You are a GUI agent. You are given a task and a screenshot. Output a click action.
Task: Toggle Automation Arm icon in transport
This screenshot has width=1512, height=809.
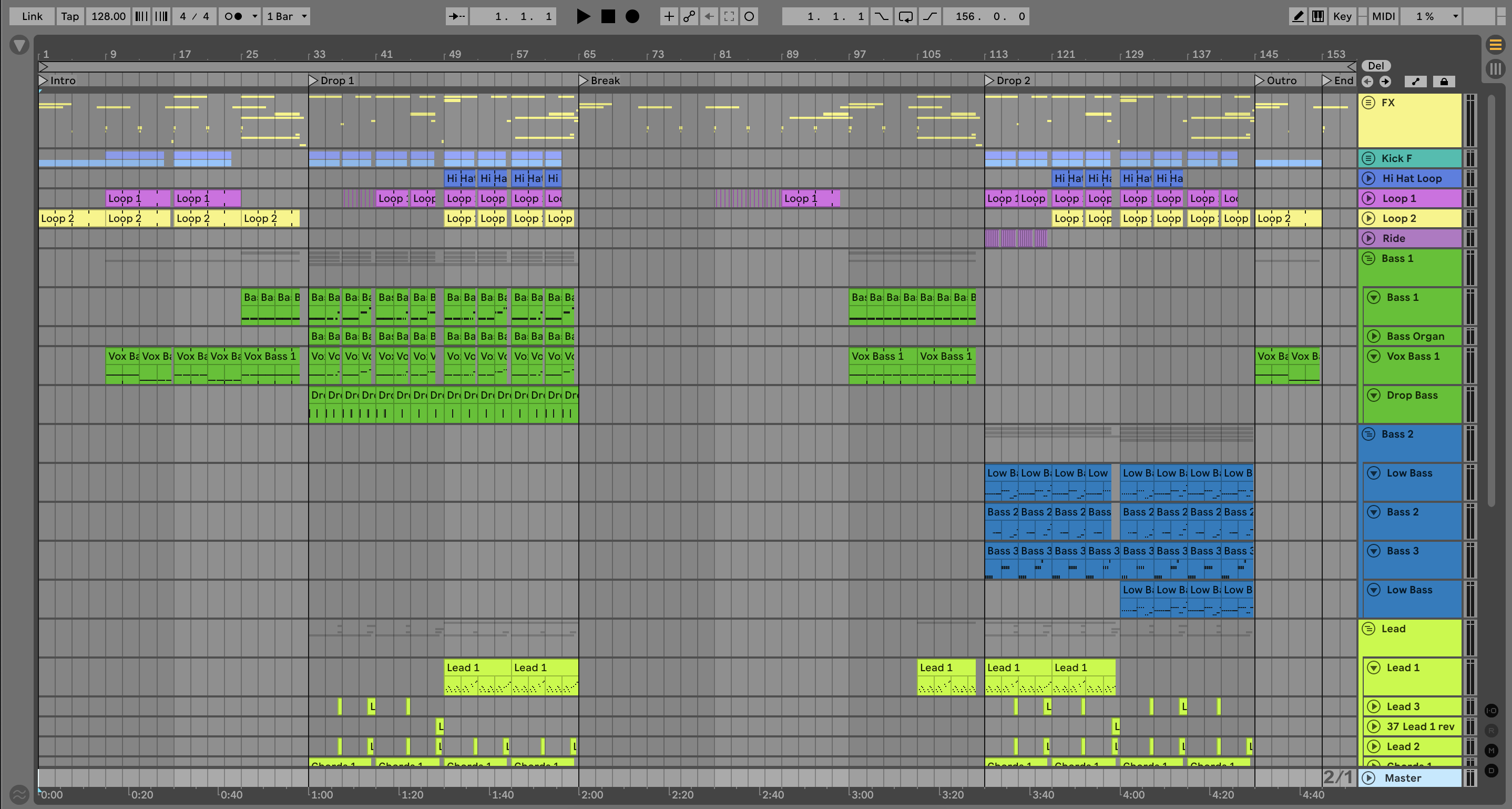coord(689,16)
